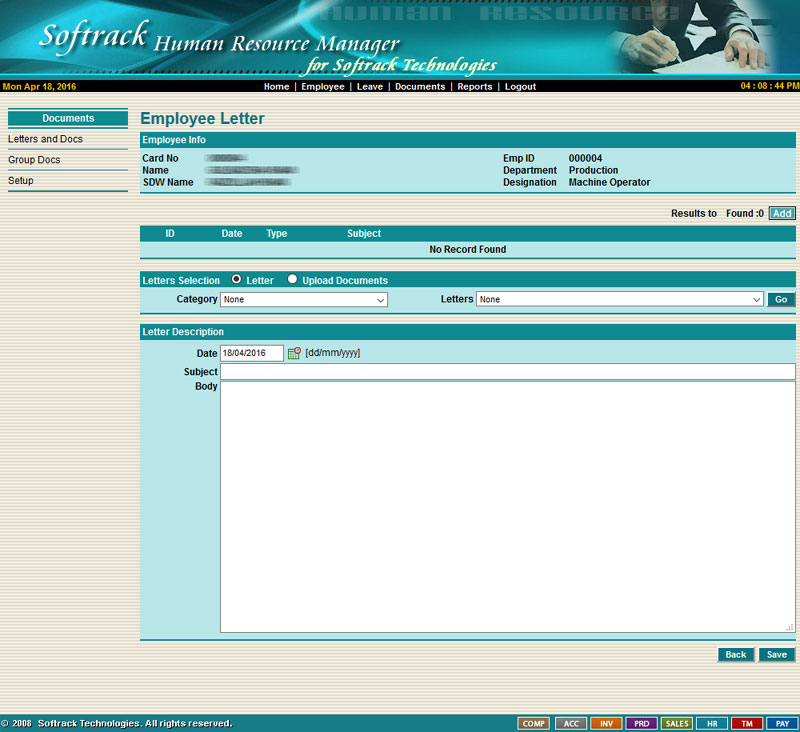Viewport: 800px width, 732px height.
Task: Open the SALES module badge
Action: [676, 723]
